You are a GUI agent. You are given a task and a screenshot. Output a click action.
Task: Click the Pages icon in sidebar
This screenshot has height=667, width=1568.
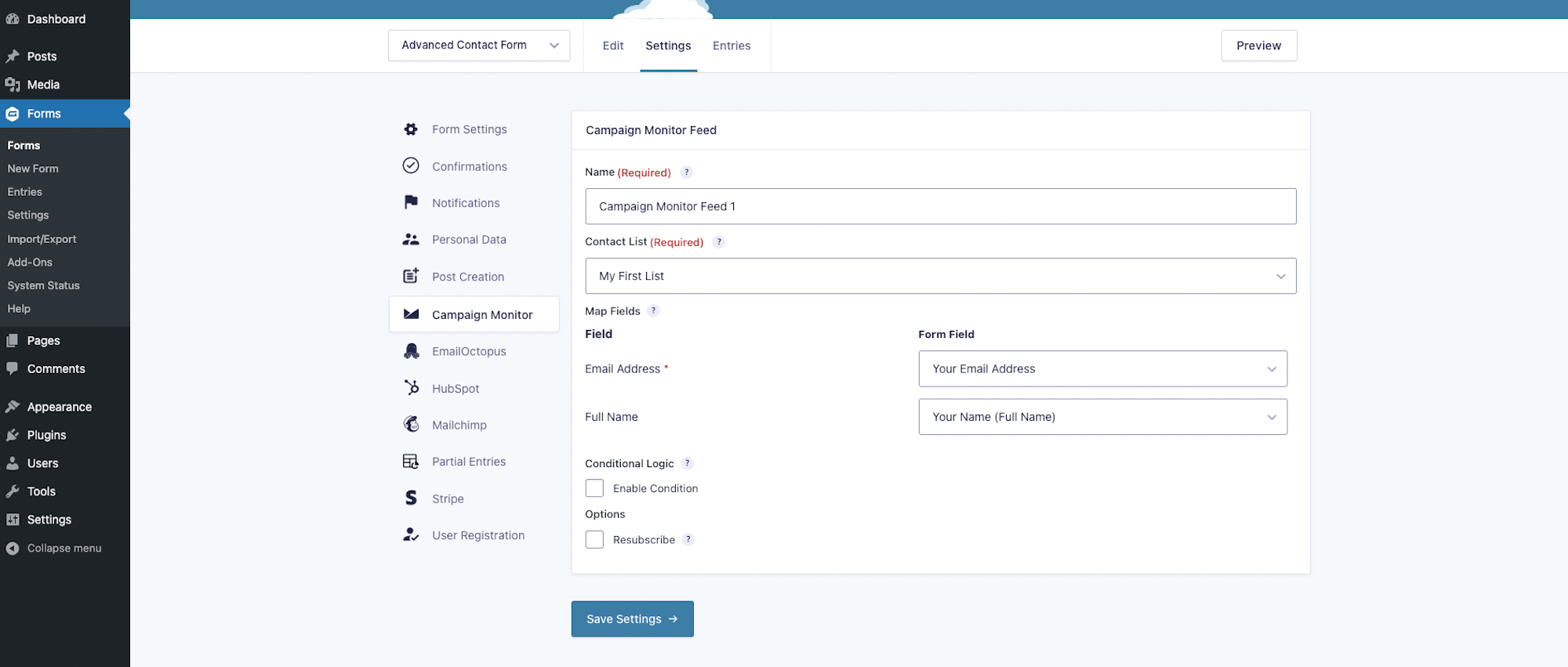point(13,340)
